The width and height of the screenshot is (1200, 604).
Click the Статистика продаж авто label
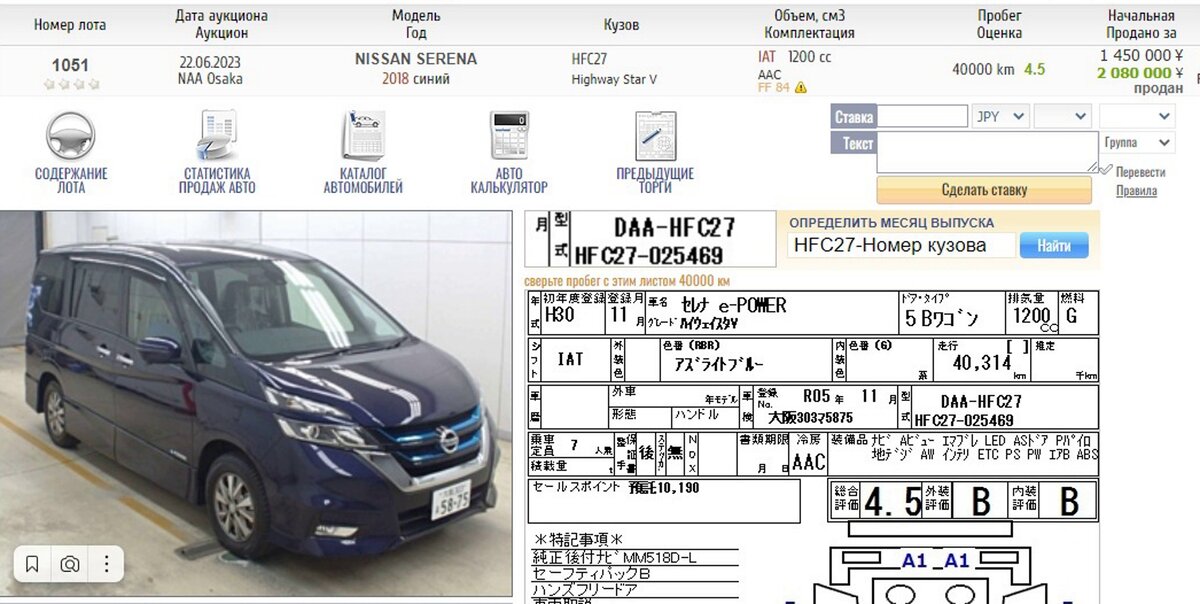tap(217, 180)
